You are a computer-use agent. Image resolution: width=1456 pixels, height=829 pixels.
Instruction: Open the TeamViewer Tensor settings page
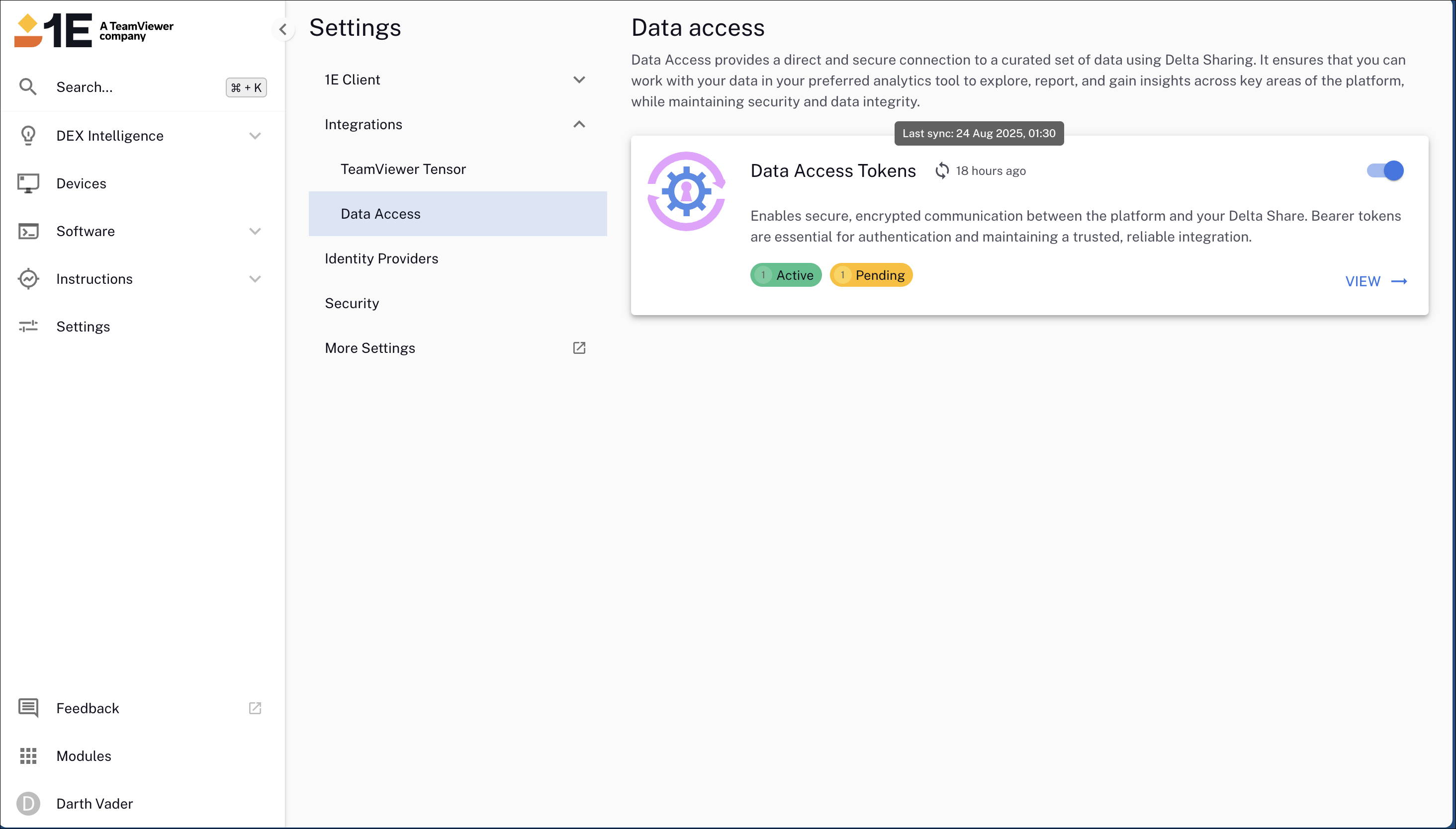[x=403, y=169]
